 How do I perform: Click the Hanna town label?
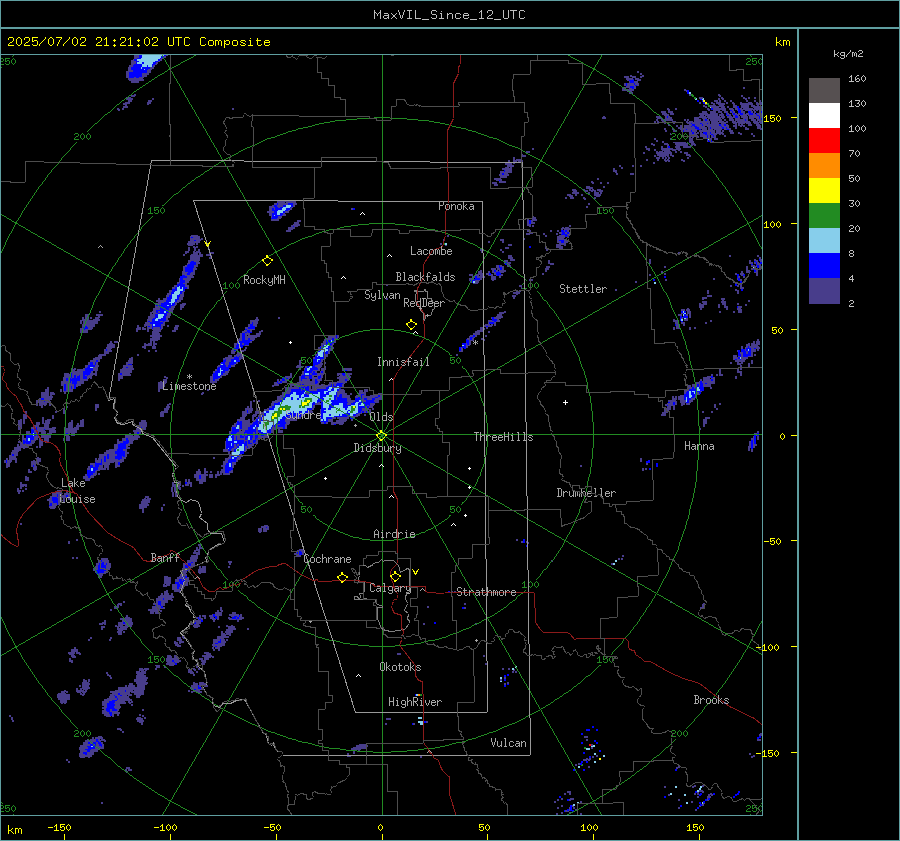pos(699,446)
